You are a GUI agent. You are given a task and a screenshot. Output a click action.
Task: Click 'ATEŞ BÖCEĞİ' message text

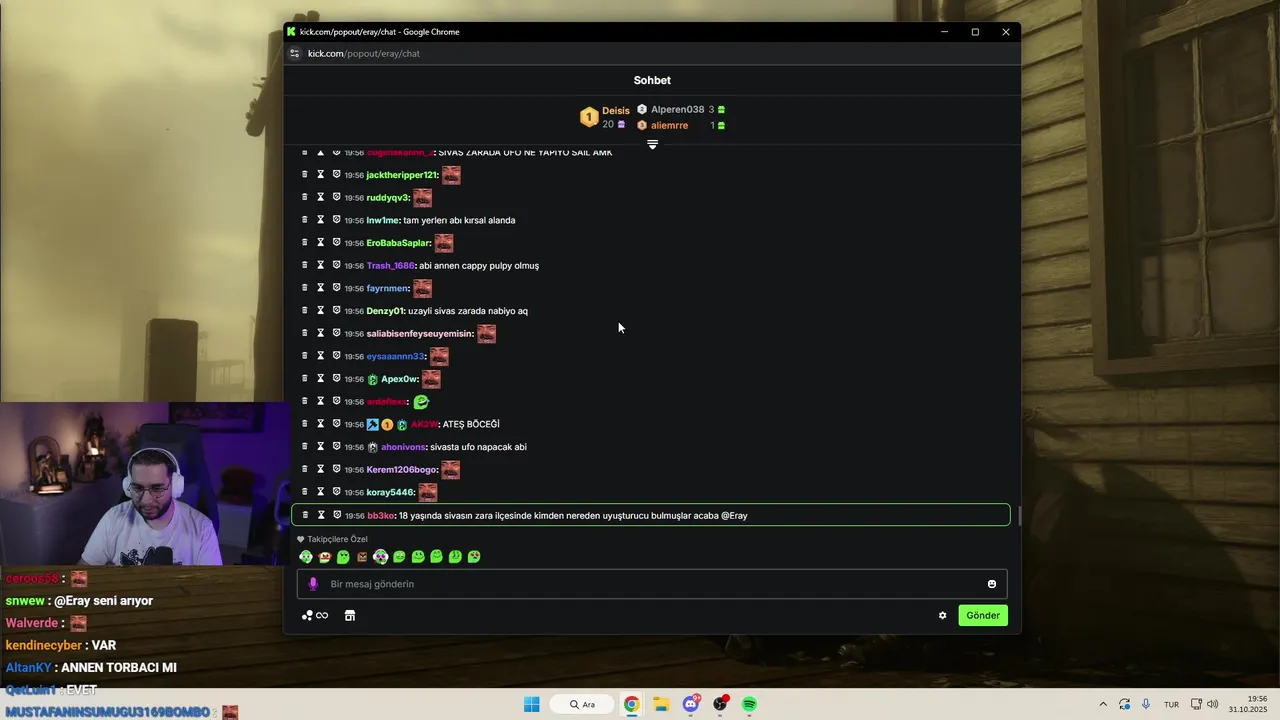470,424
